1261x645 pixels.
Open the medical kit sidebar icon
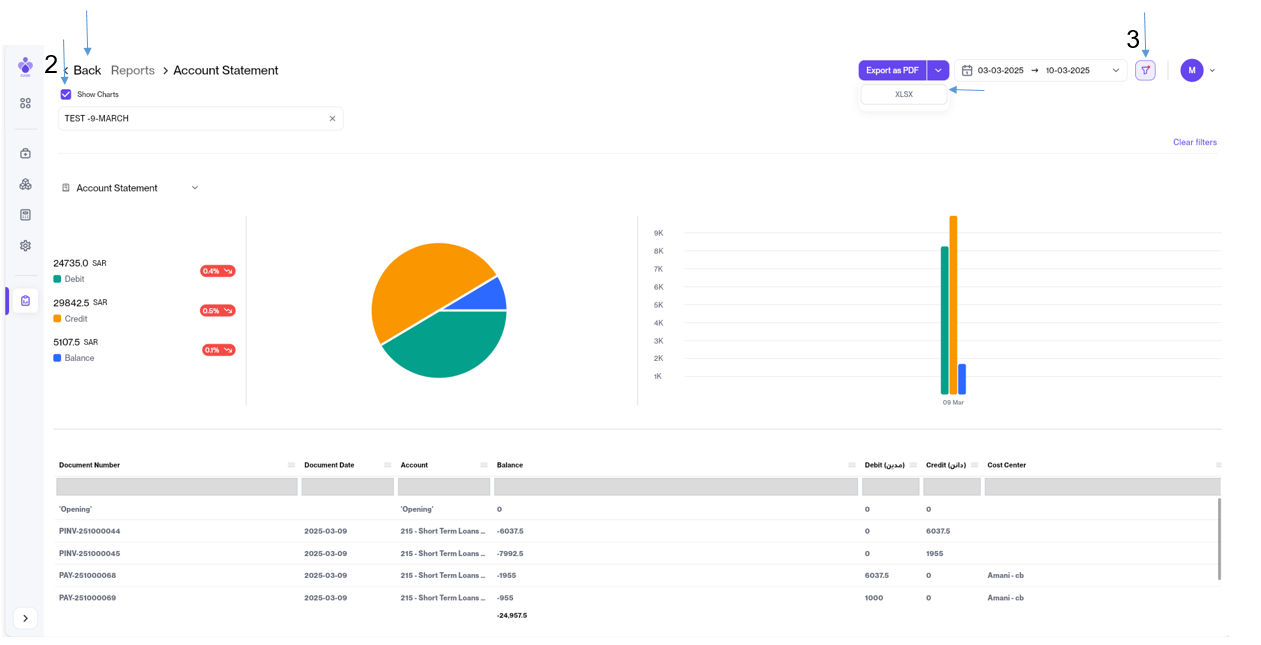26,154
